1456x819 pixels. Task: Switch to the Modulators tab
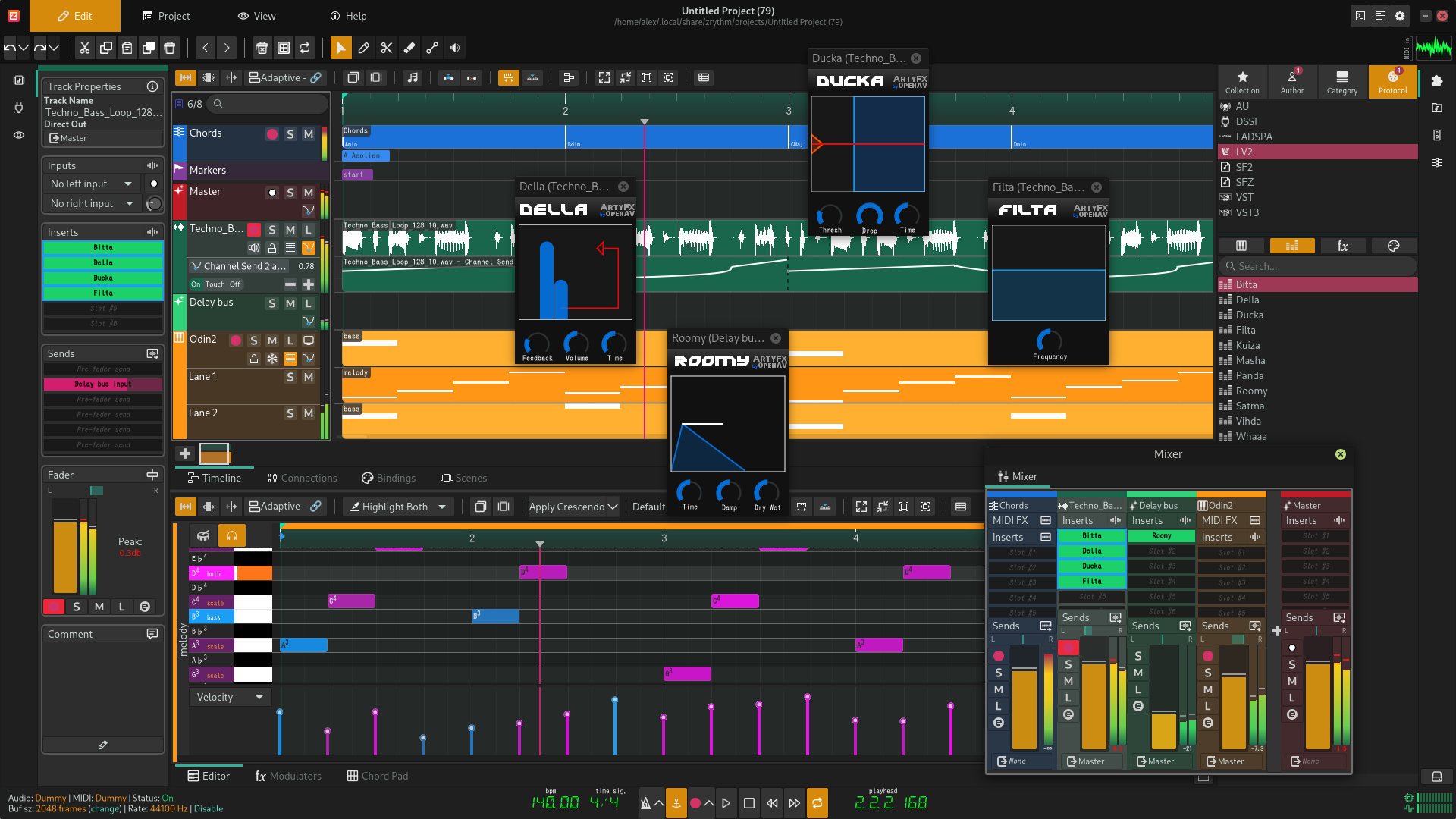[288, 776]
